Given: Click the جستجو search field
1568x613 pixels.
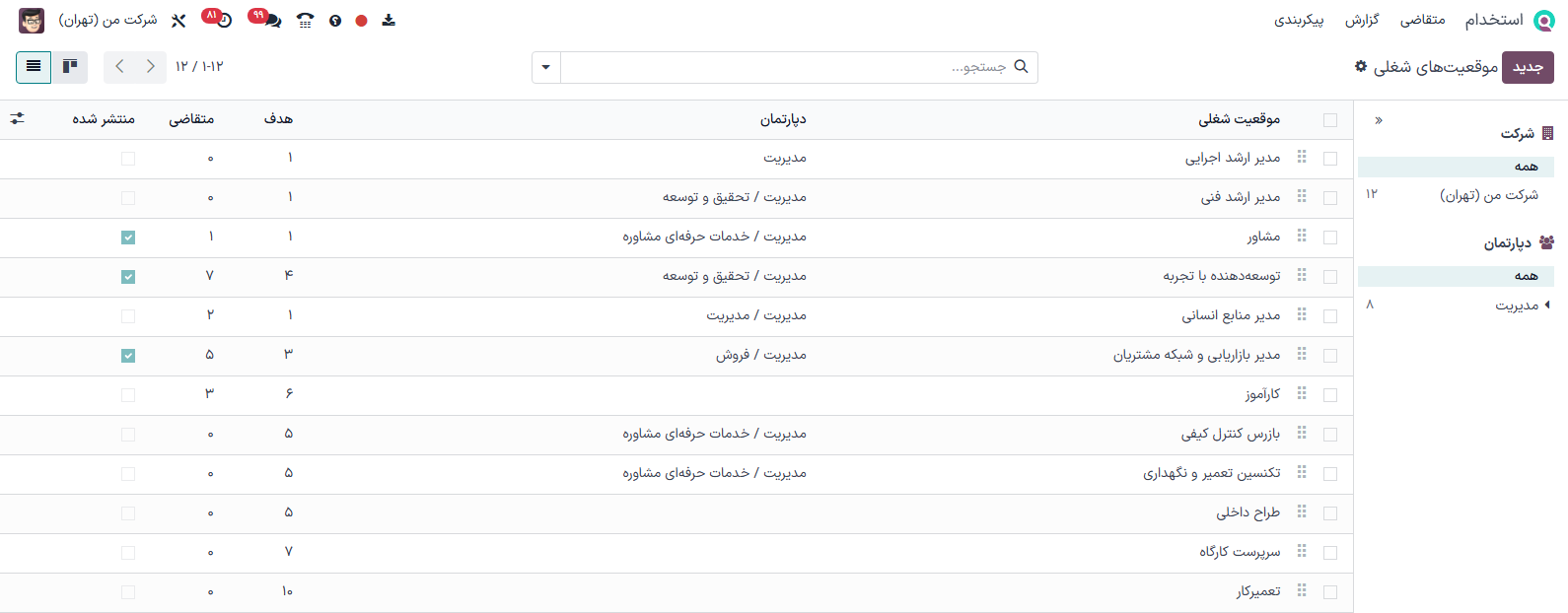Looking at the screenshot, I should [x=789, y=67].
